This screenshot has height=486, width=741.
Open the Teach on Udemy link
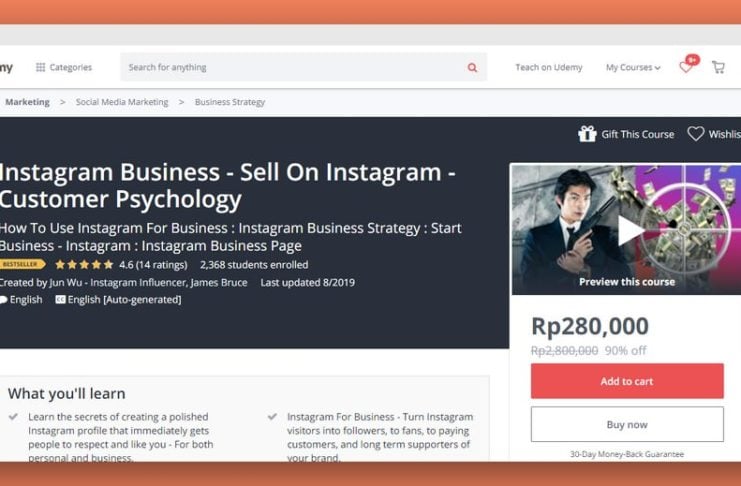[x=549, y=68]
